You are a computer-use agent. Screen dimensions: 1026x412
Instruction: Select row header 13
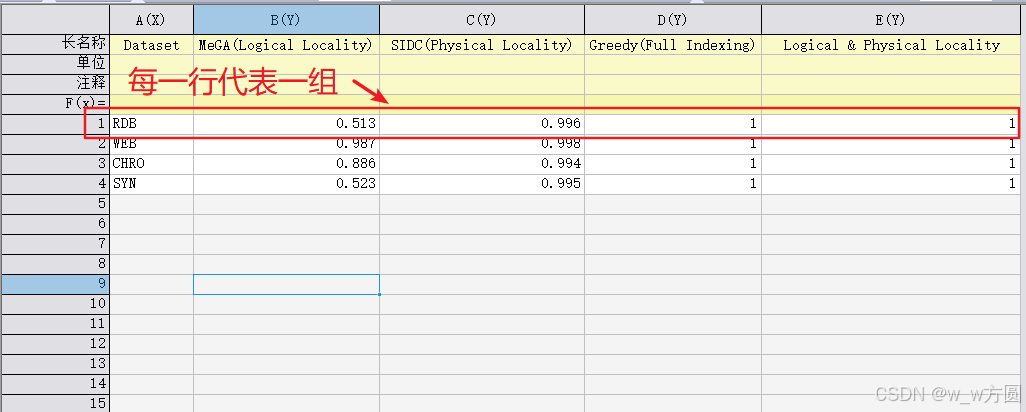tap(55, 363)
